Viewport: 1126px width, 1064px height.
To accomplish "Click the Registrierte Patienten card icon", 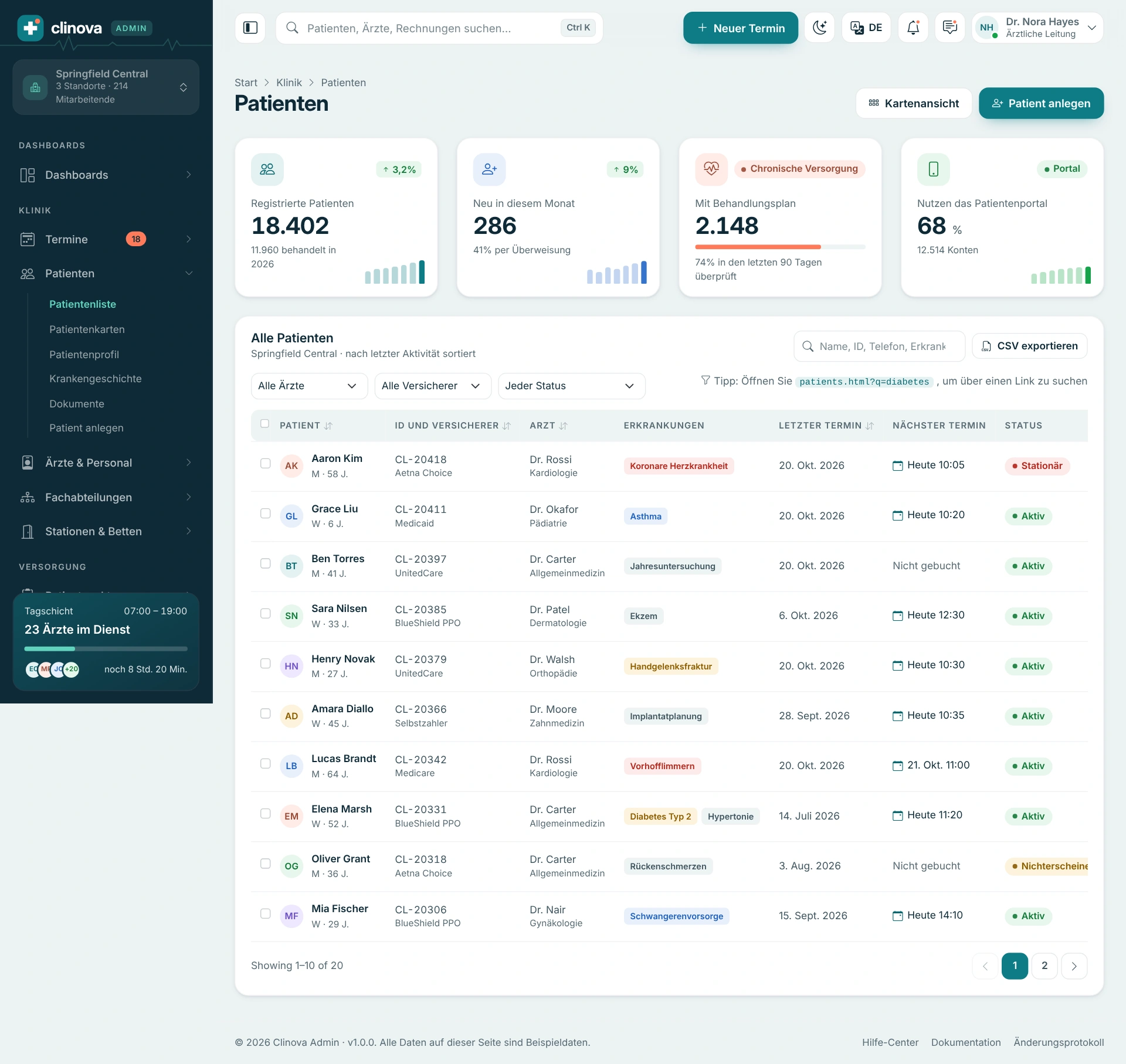I will point(267,169).
